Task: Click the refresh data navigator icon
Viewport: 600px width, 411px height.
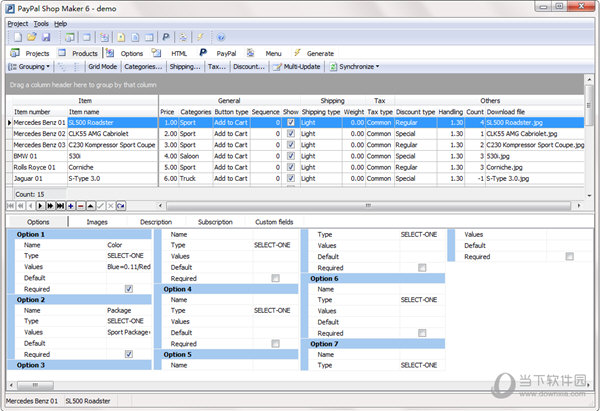Action: tap(121, 206)
